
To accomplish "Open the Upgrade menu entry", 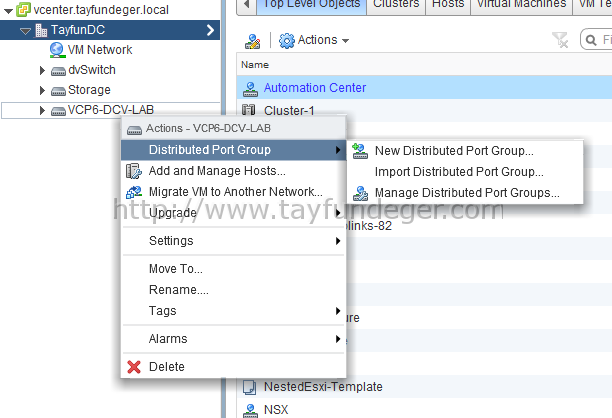I will click(x=233, y=213).
